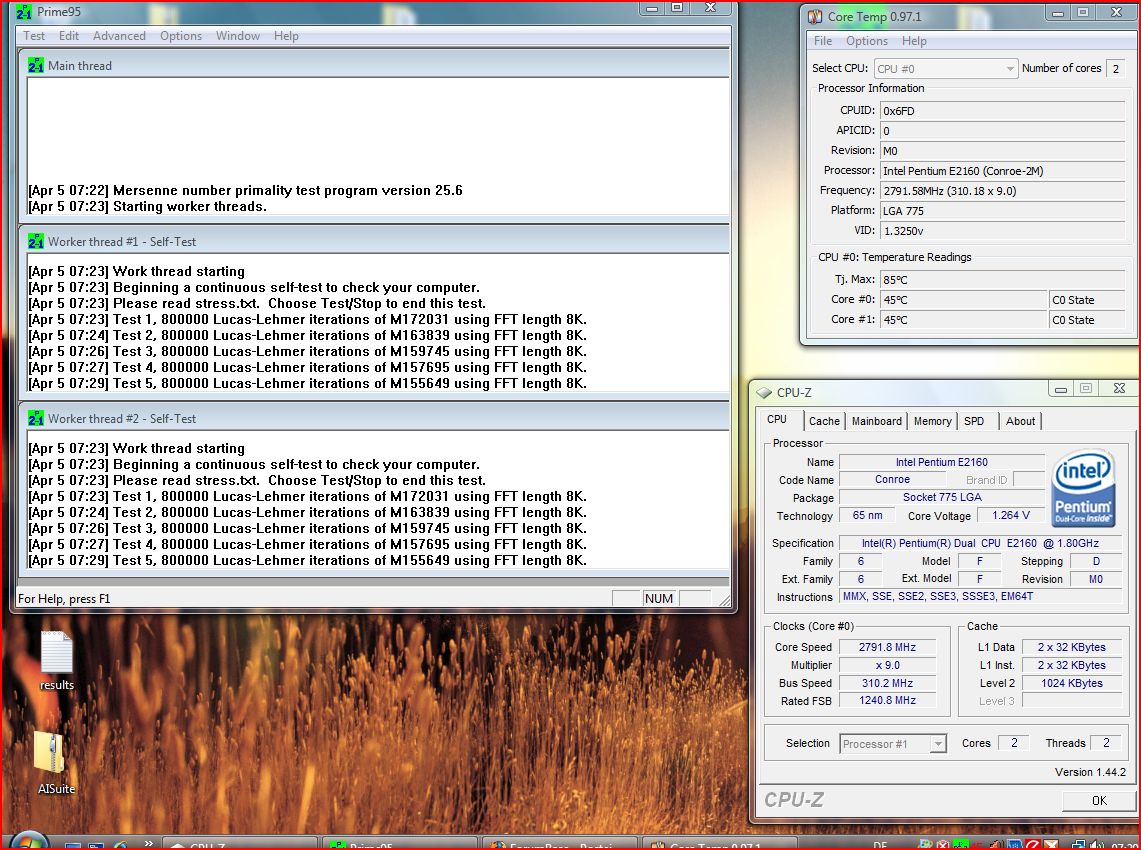Viewport: 1141px width, 850px height.
Task: Click the Frequency field showing 2791.58MHz
Action: 1003,191
